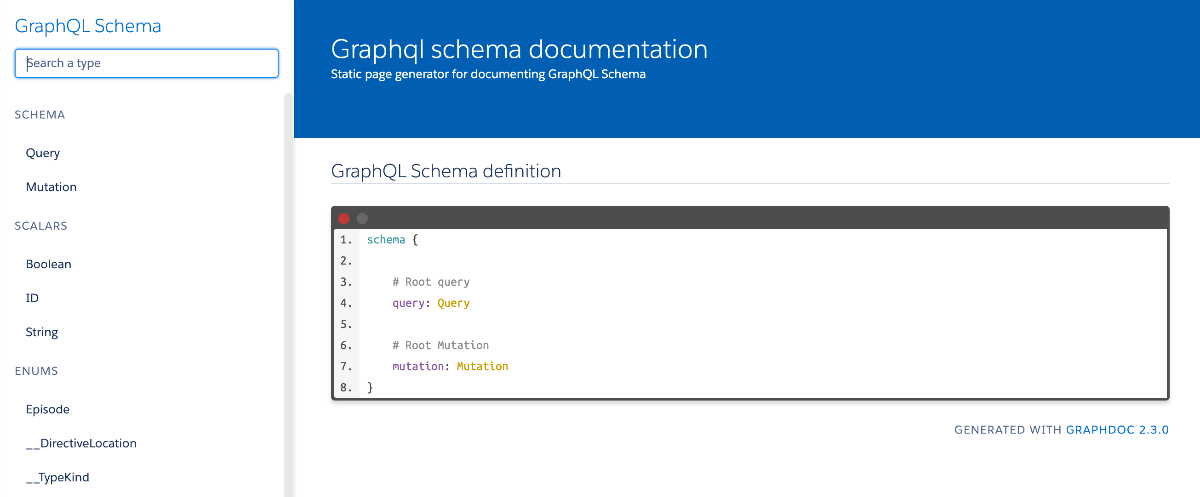Open the Query schema entry
This screenshot has height=497, width=1200.
43,153
